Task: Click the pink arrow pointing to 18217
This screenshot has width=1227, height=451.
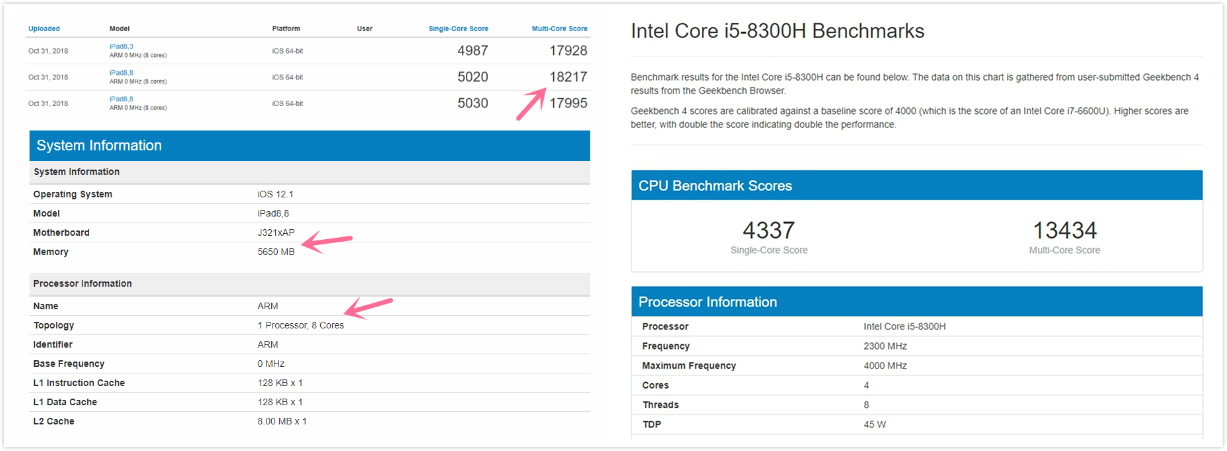Action: (x=532, y=103)
